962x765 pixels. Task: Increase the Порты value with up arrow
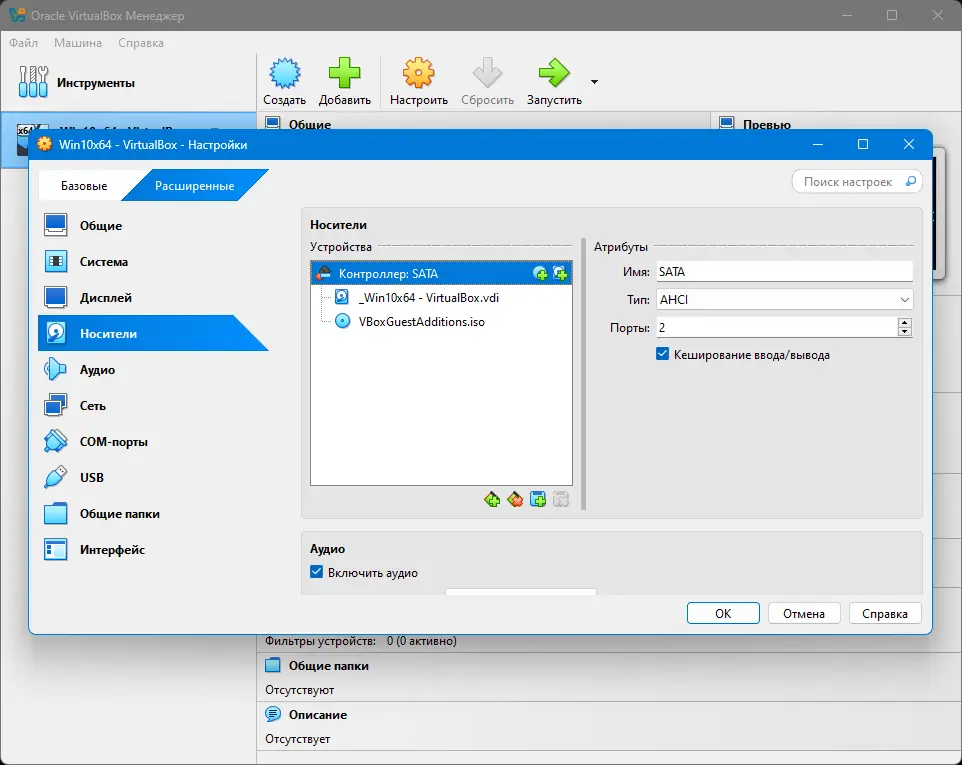(904, 323)
